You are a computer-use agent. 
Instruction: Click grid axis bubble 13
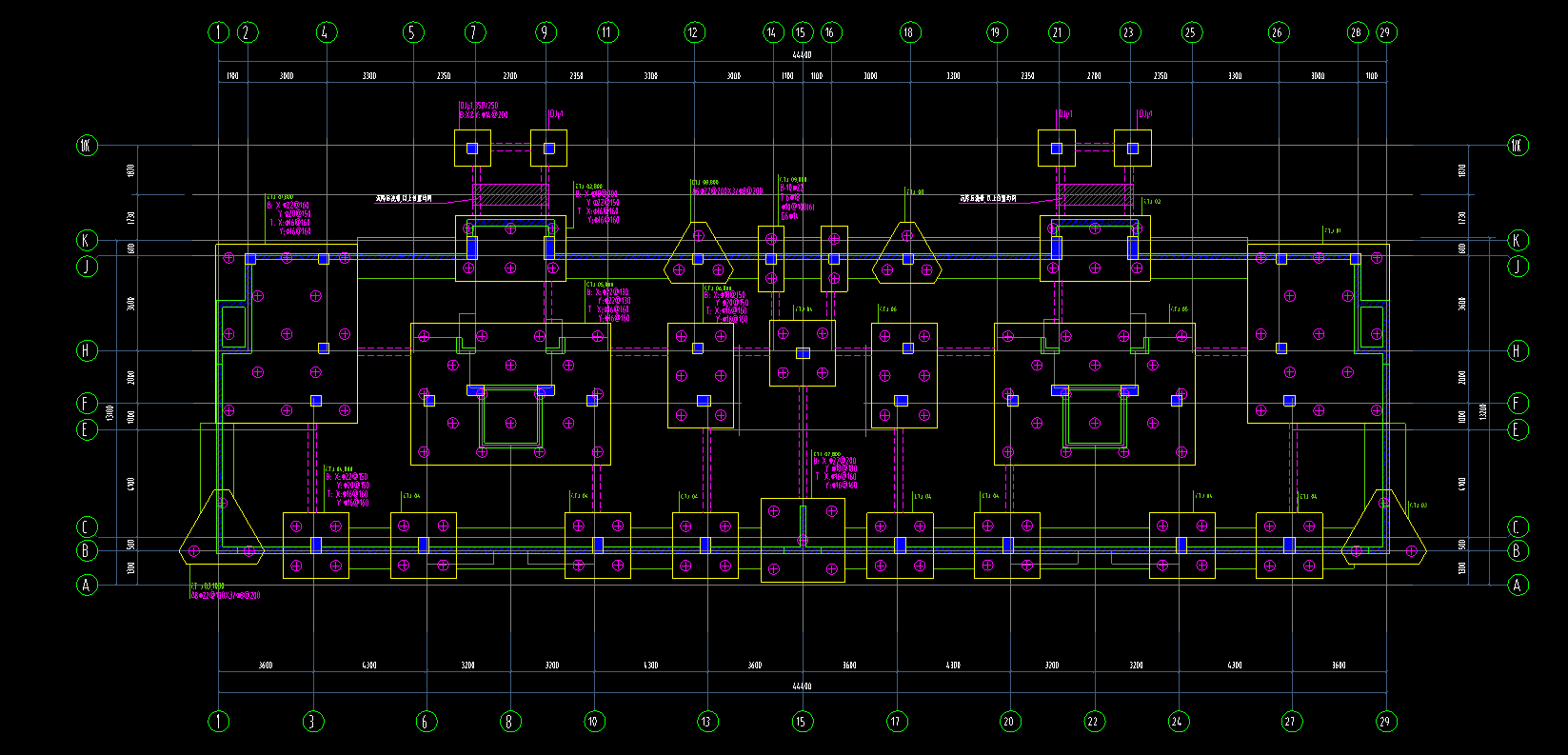pyautogui.click(x=706, y=721)
